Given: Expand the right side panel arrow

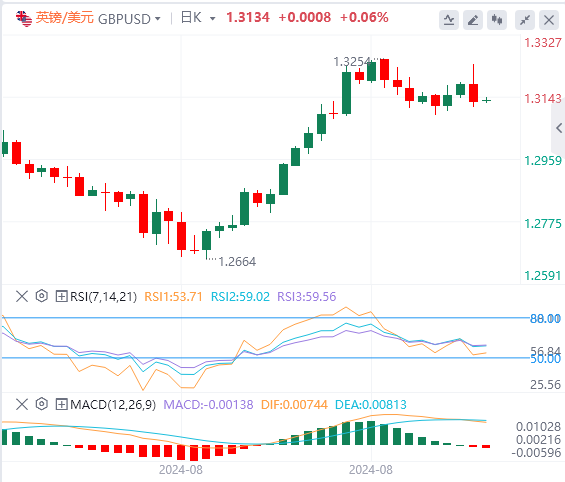Looking at the screenshot, I should point(559,128).
